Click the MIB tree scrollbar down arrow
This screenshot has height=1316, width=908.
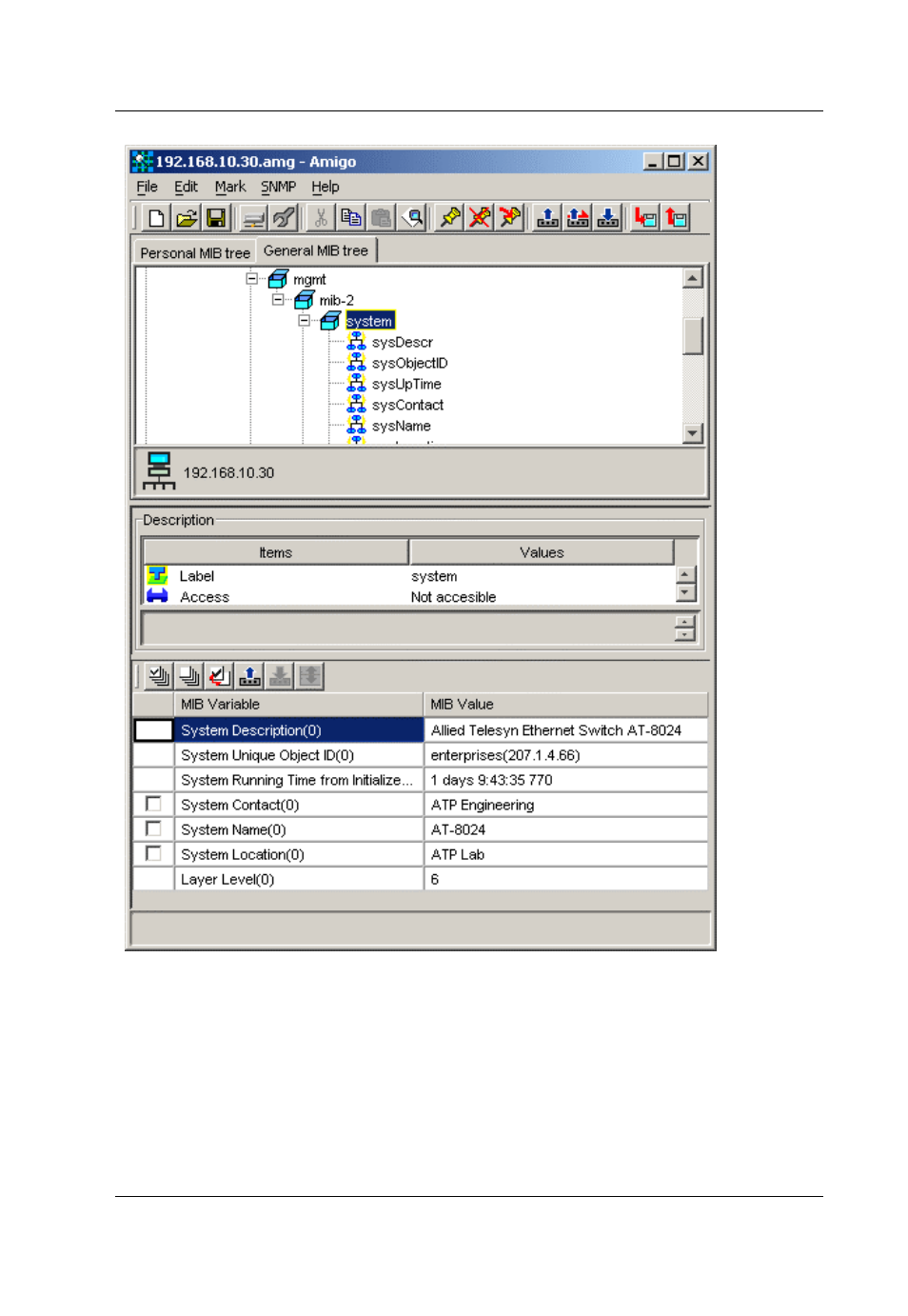coord(693,433)
